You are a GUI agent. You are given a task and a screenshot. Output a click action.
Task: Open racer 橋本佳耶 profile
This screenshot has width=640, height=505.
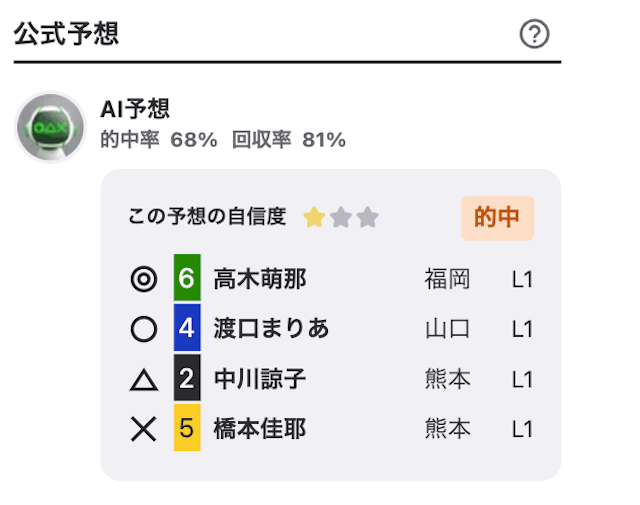click(260, 429)
